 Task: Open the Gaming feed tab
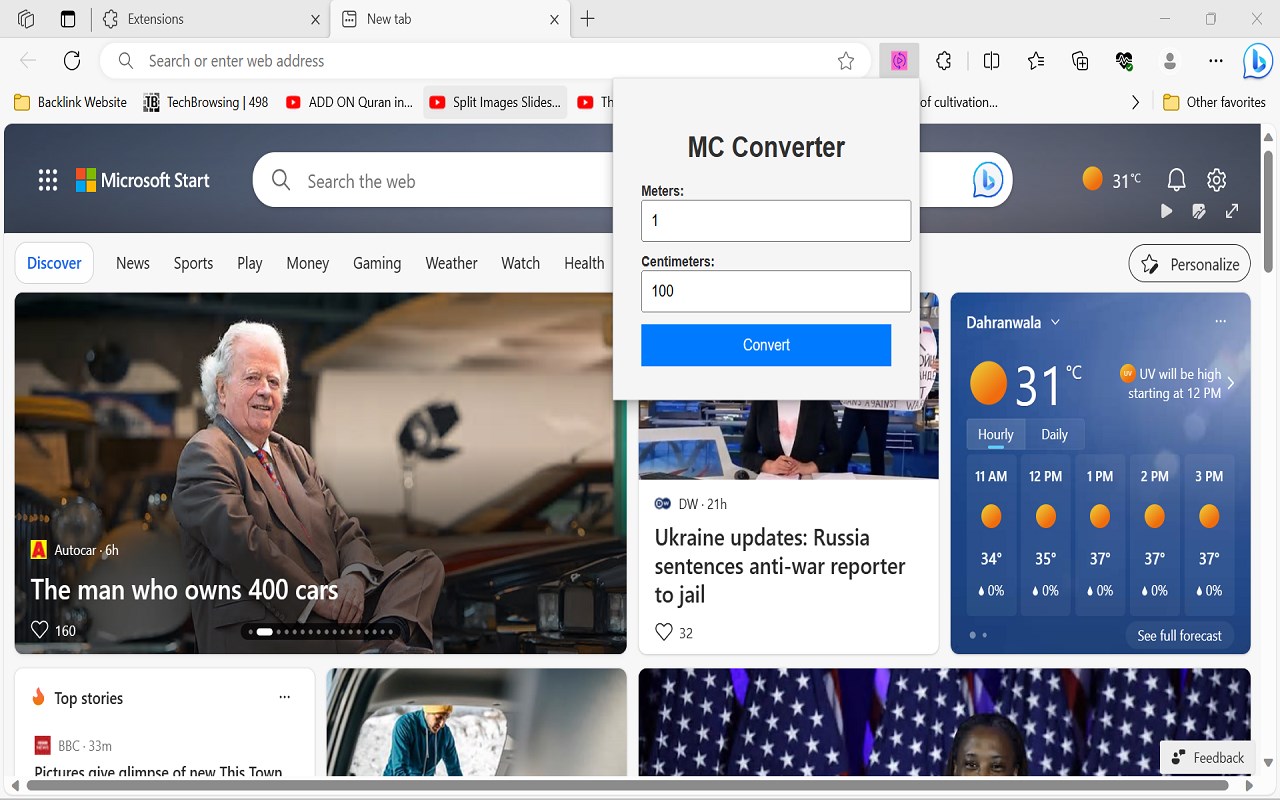click(377, 263)
